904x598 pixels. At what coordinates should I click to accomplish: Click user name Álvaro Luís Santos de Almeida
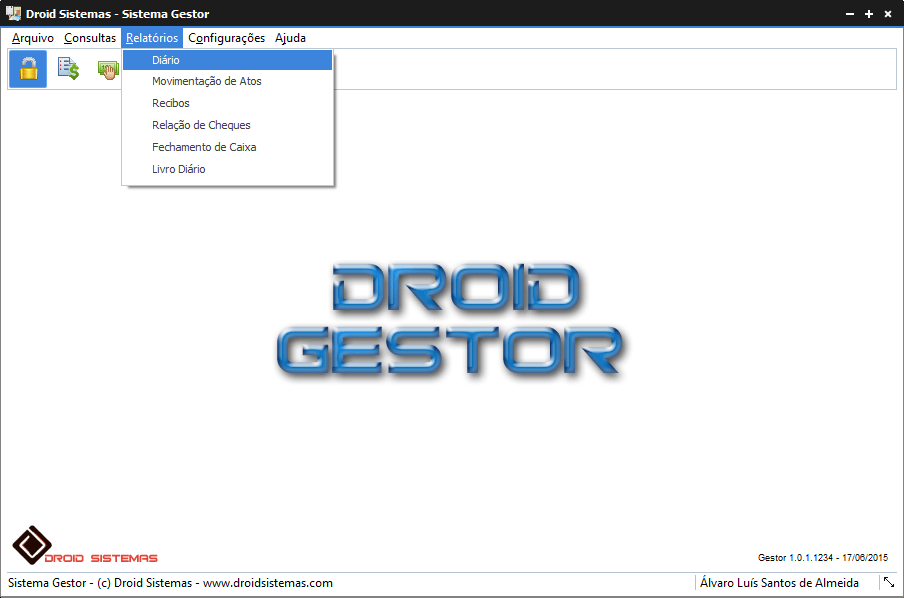[779, 583]
